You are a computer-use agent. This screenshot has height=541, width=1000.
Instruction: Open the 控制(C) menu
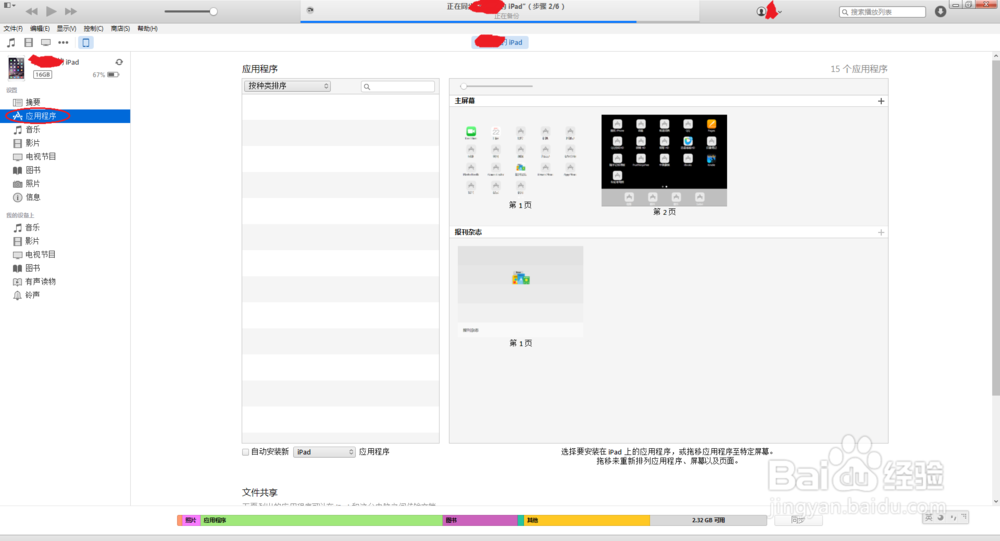pyautogui.click(x=93, y=29)
